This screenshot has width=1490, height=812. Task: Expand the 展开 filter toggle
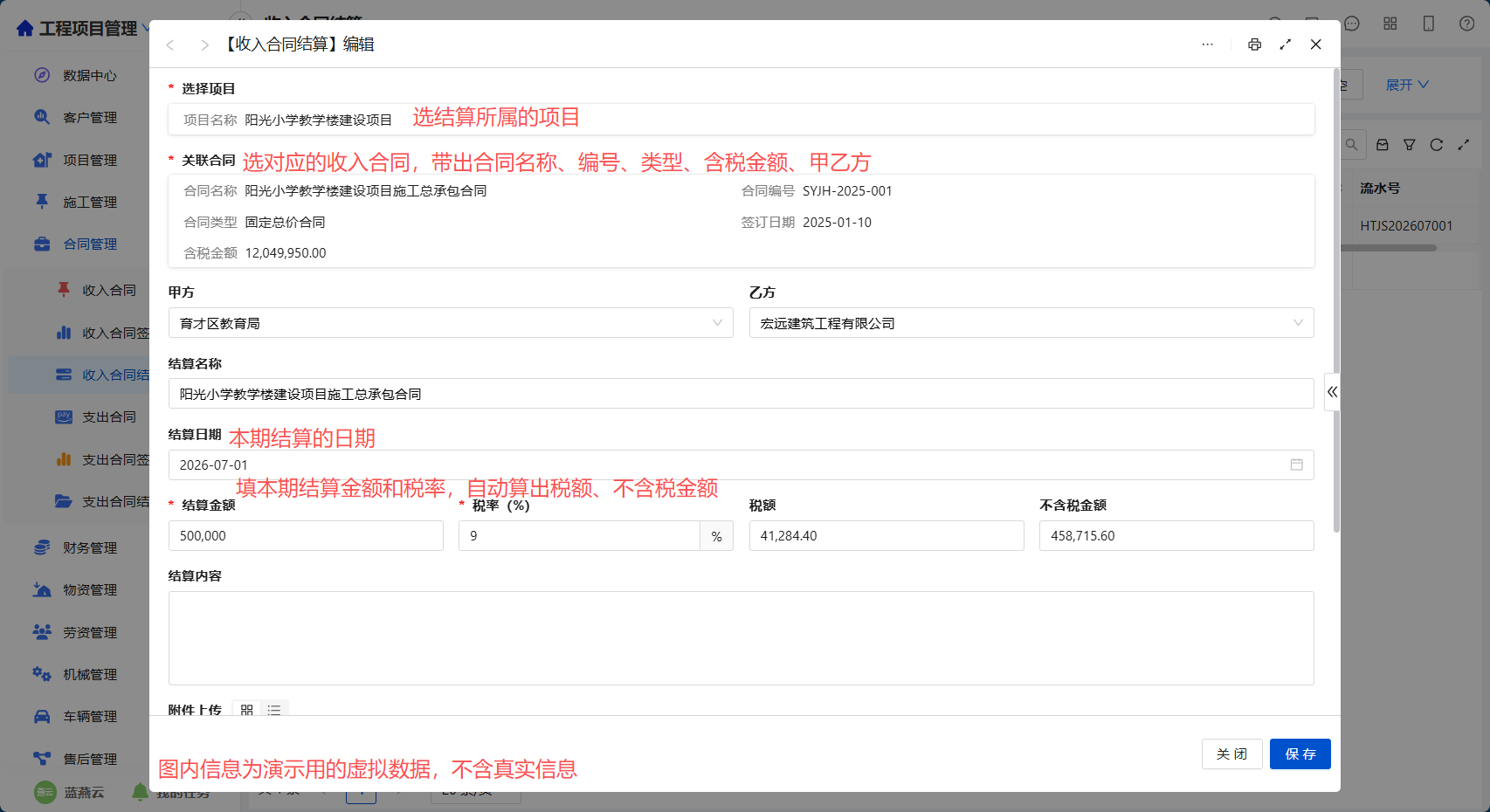coord(1407,85)
